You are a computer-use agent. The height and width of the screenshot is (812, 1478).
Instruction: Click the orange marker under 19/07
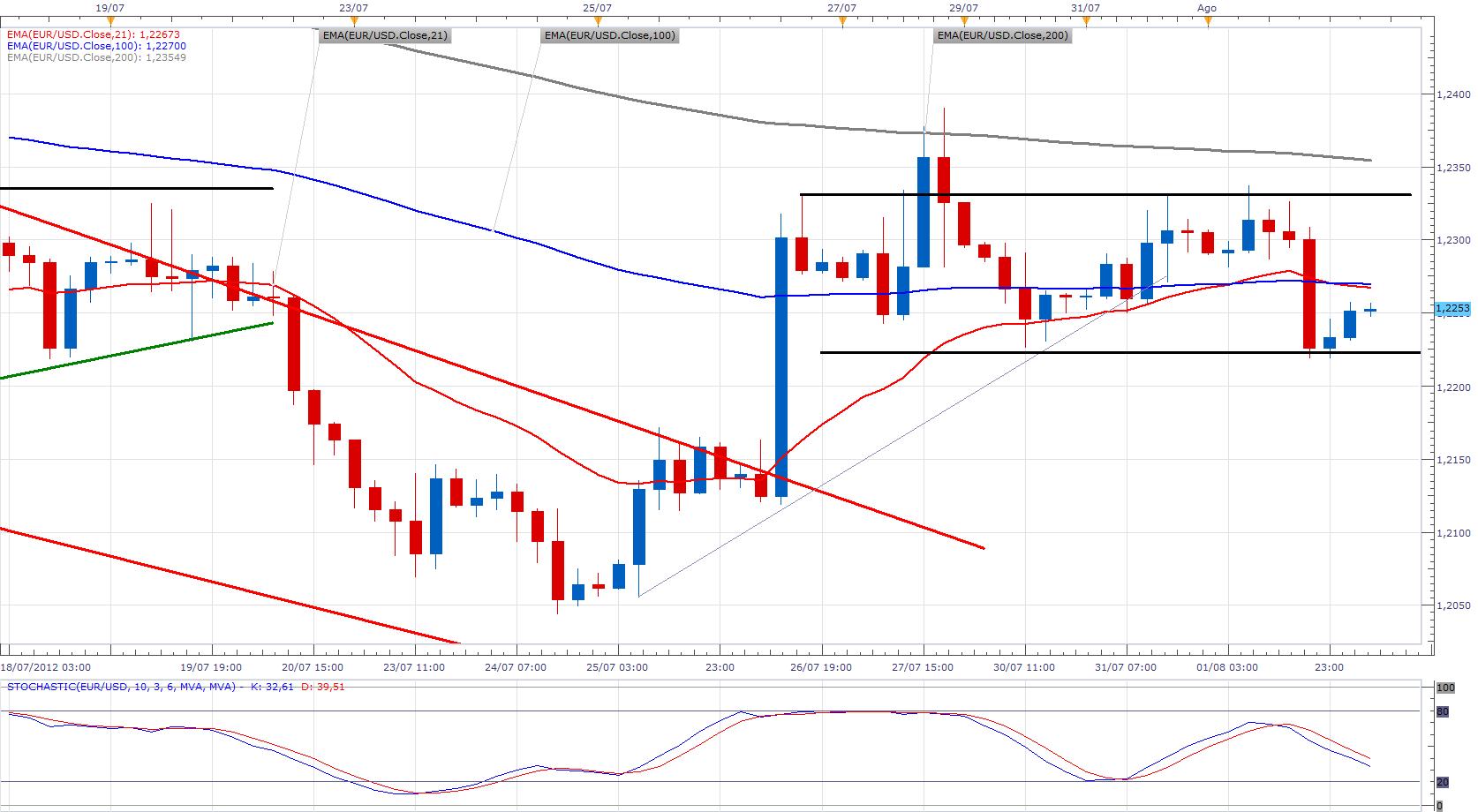pos(109,22)
